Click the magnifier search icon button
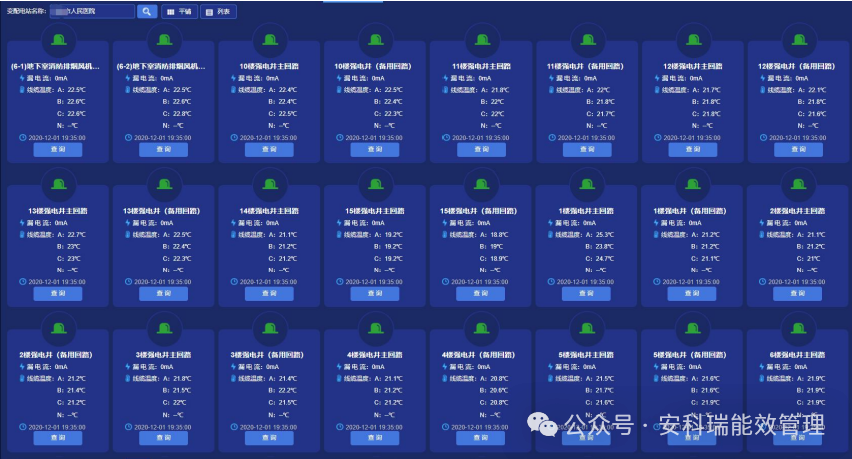The width and height of the screenshot is (852, 459). [x=147, y=11]
